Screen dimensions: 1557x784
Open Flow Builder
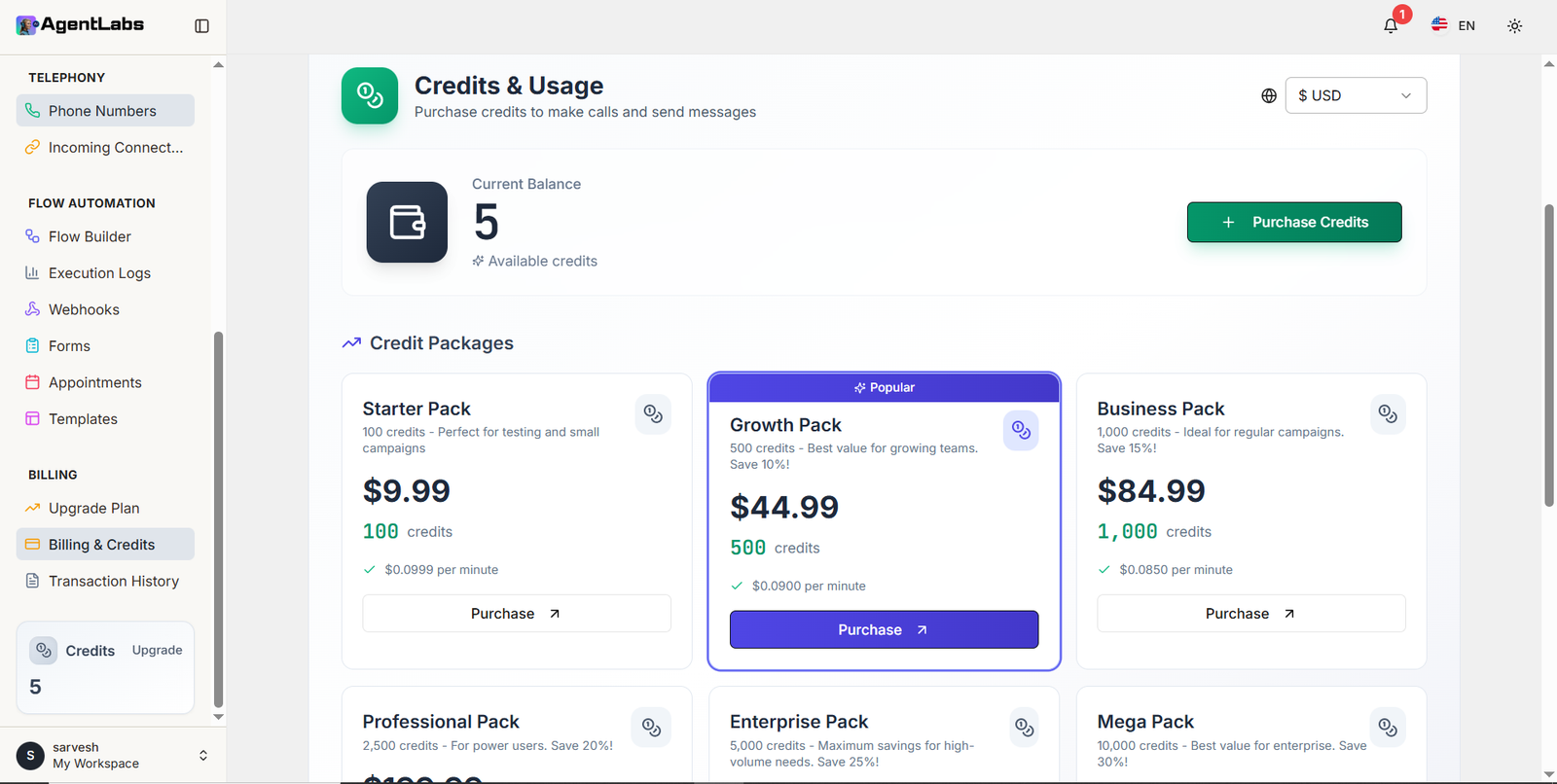coord(105,236)
